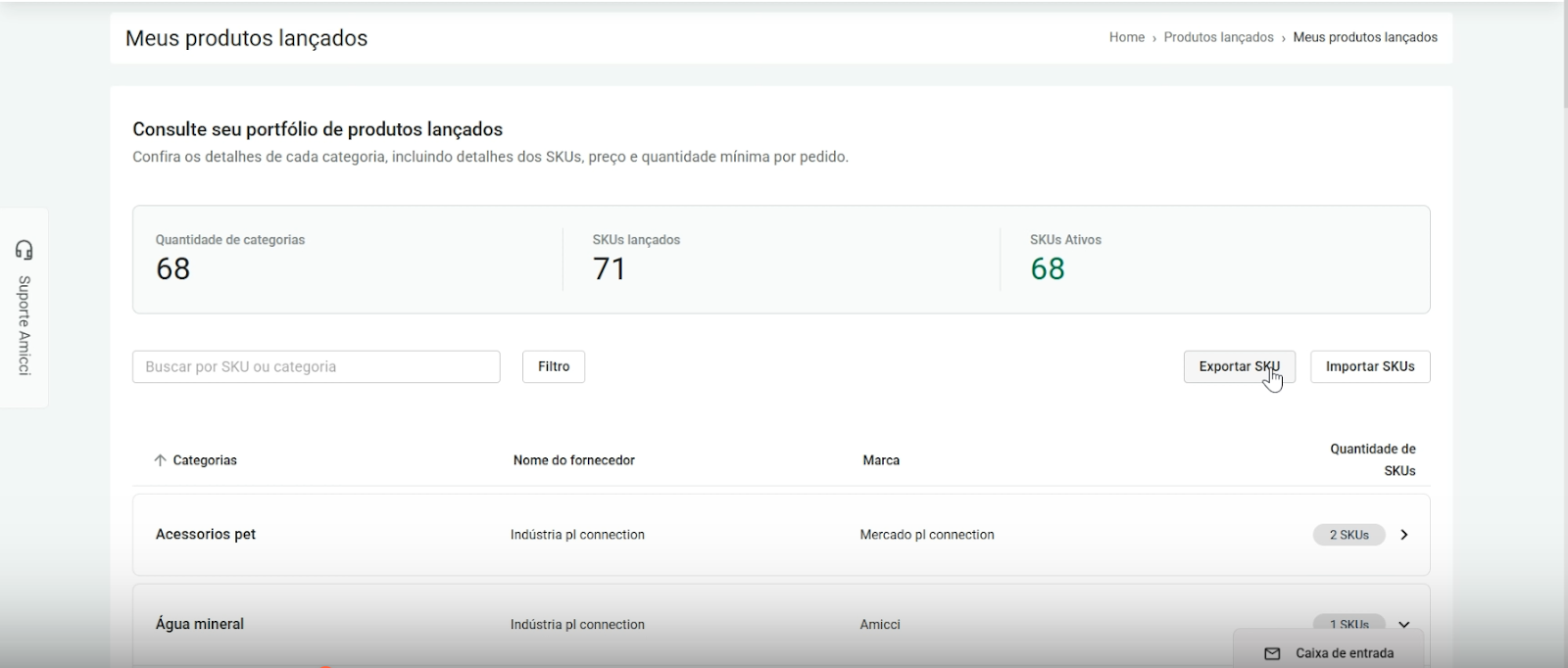Collapse the Água mineral row chevron
This screenshot has height=668, width=1568.
1404,624
